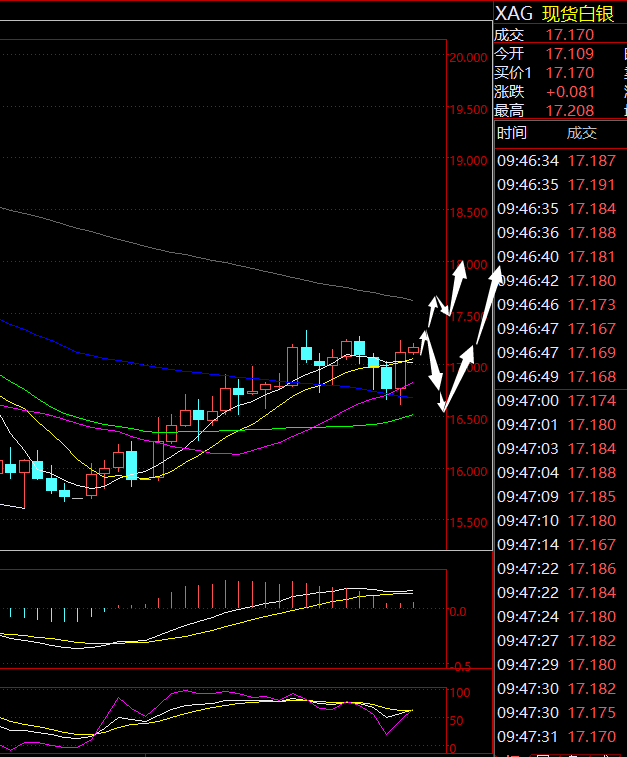Select the 09:47:03 tick row
Image resolution: width=627 pixels, height=757 pixels.
pos(557,449)
